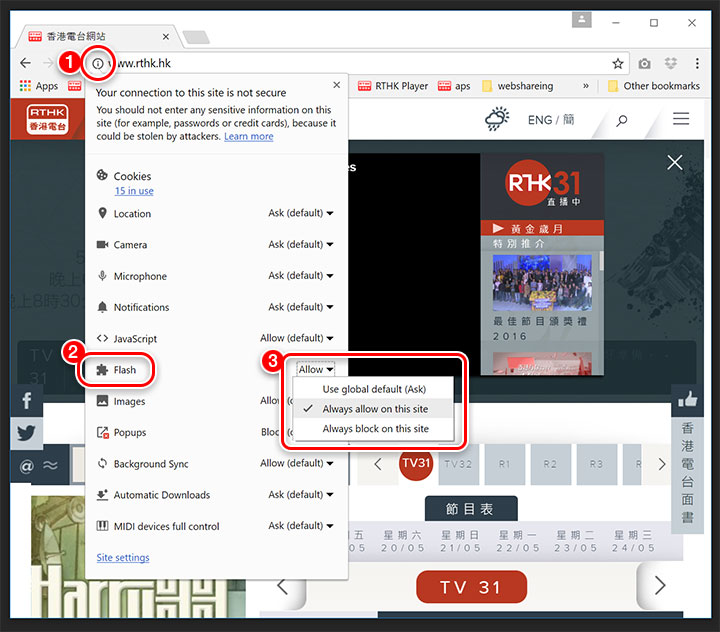This screenshot has height=632, width=720.
Task: Select the TV32 channel button
Action: [x=457, y=464]
